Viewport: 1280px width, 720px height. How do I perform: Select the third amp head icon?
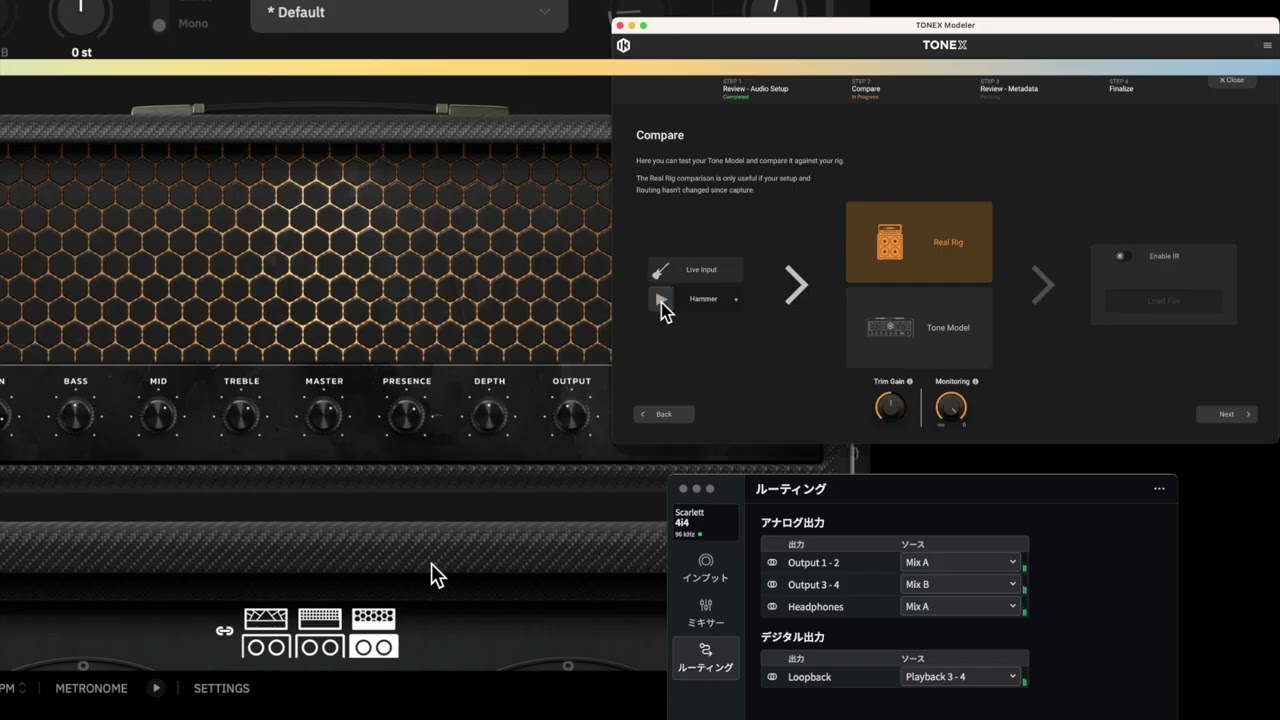pyautogui.click(x=373, y=619)
